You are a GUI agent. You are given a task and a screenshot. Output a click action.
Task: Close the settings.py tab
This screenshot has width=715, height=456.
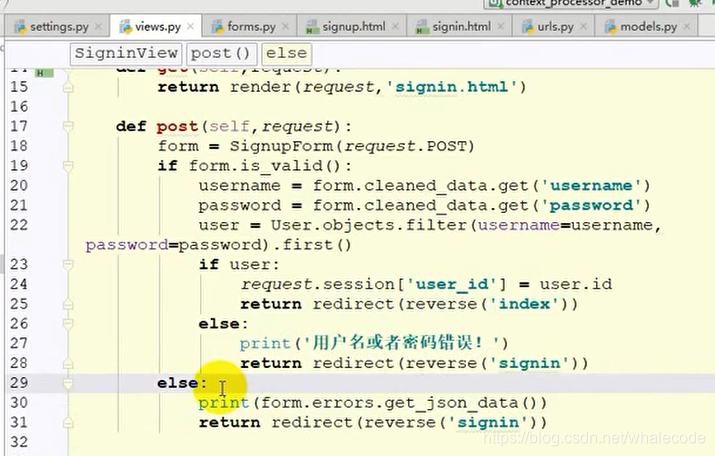pyautogui.click(x=98, y=27)
